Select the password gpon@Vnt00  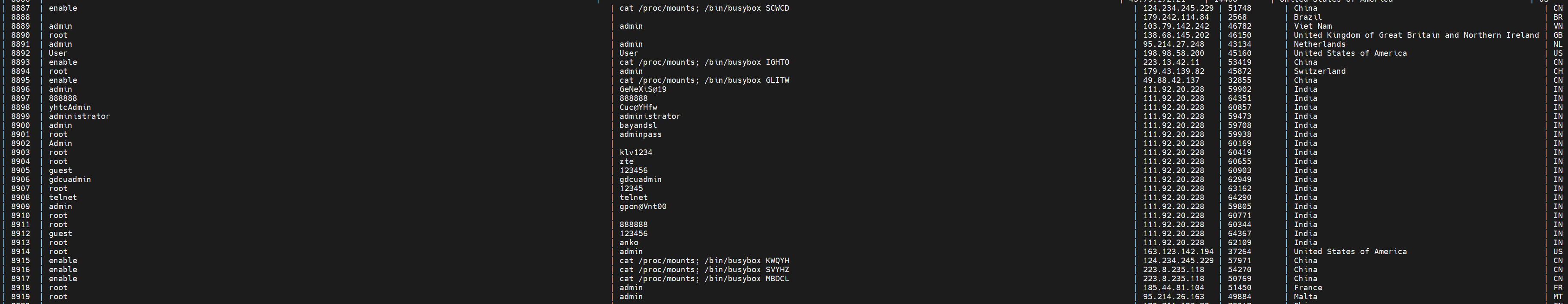point(643,207)
